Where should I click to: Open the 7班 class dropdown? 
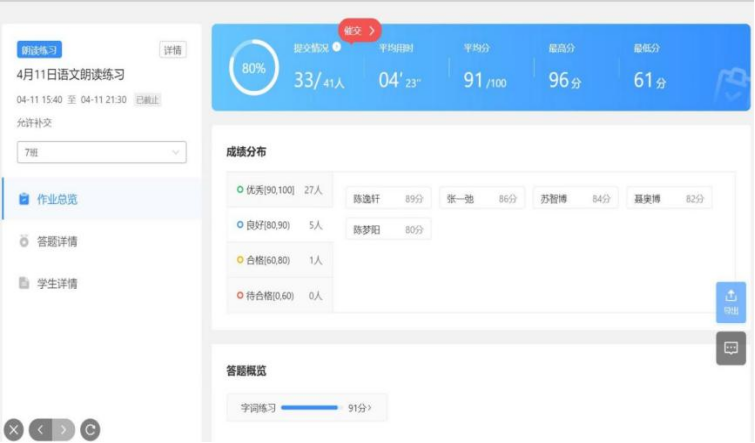click(101, 153)
